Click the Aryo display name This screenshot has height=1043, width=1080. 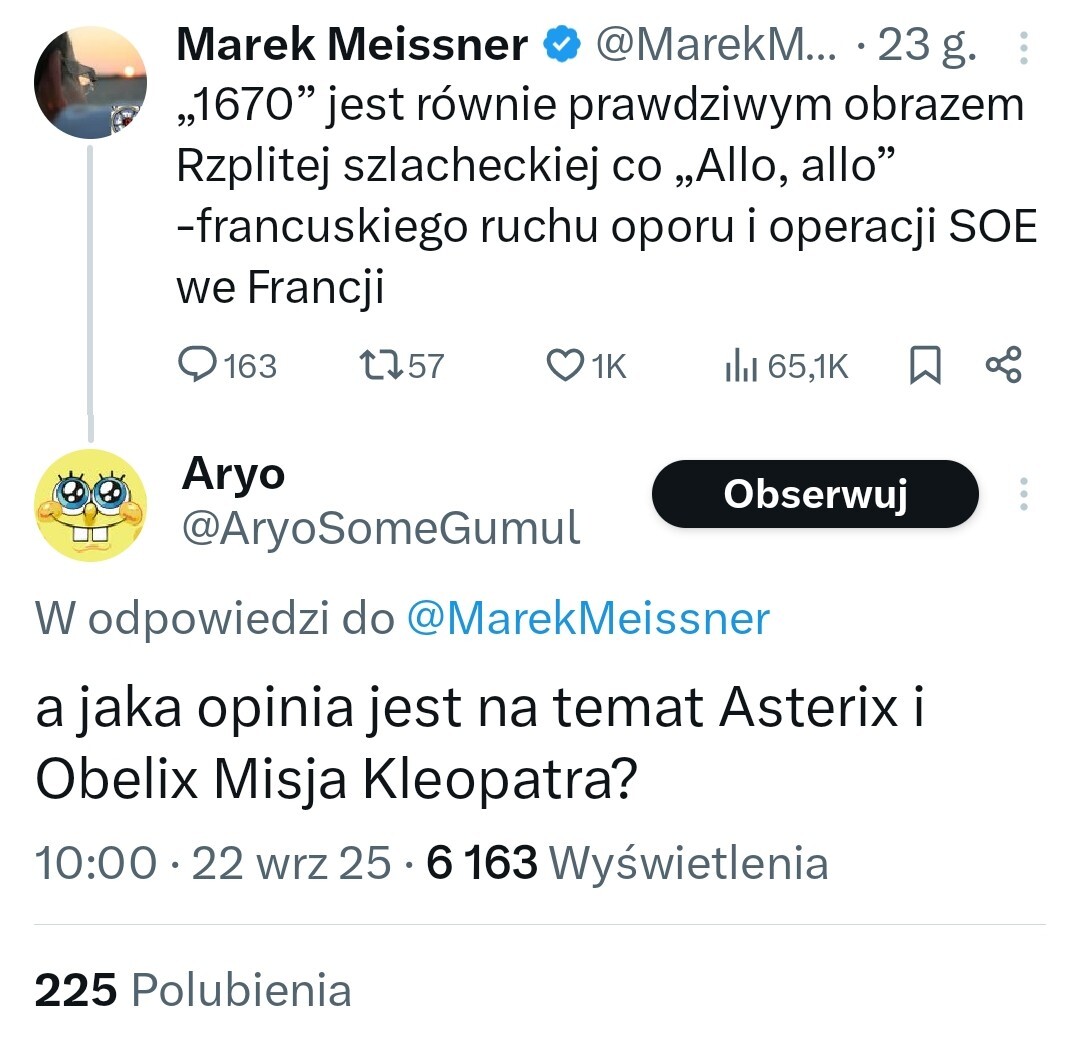coord(233,474)
